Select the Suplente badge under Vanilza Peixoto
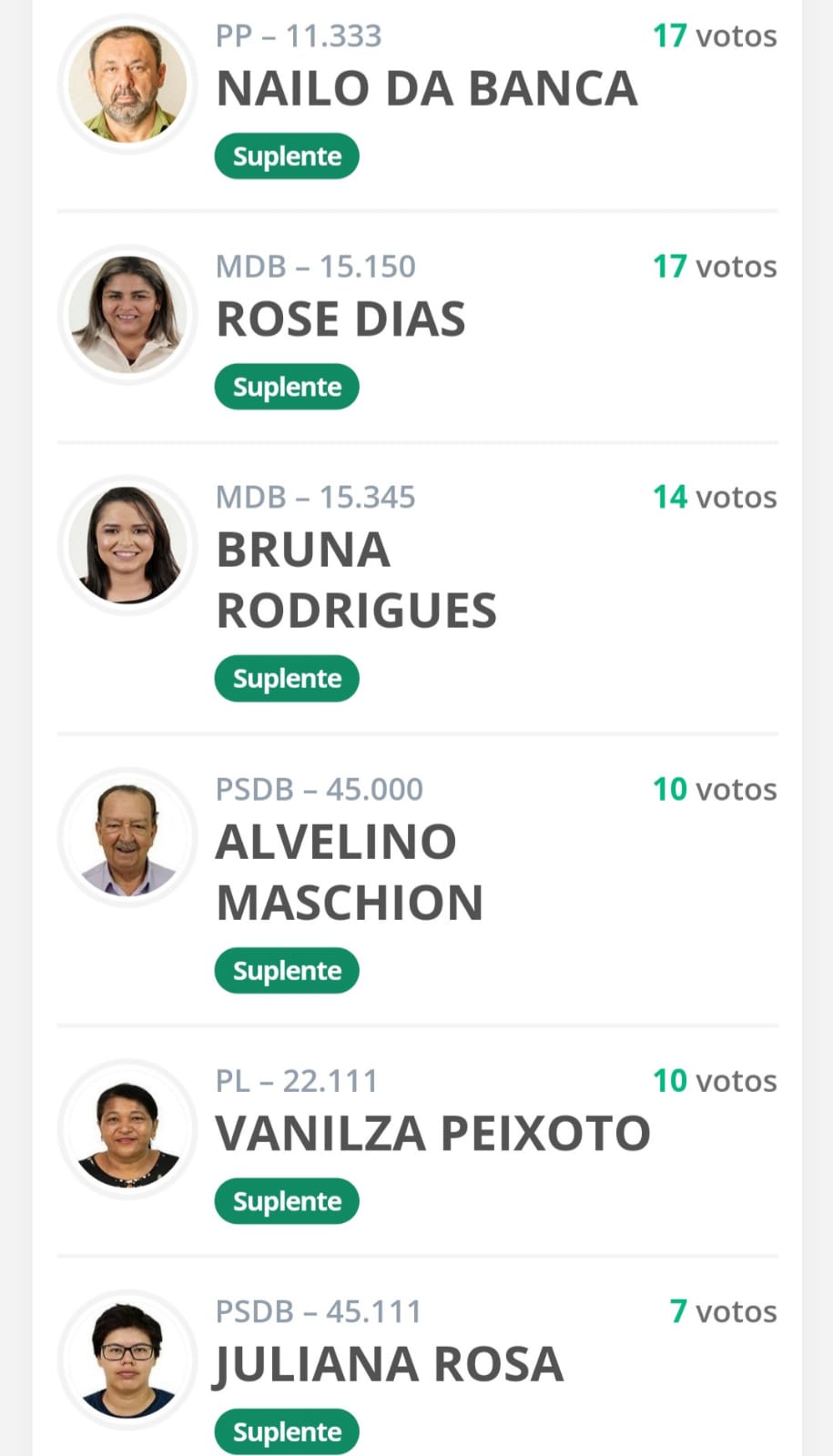The image size is (833, 1456). [287, 1201]
